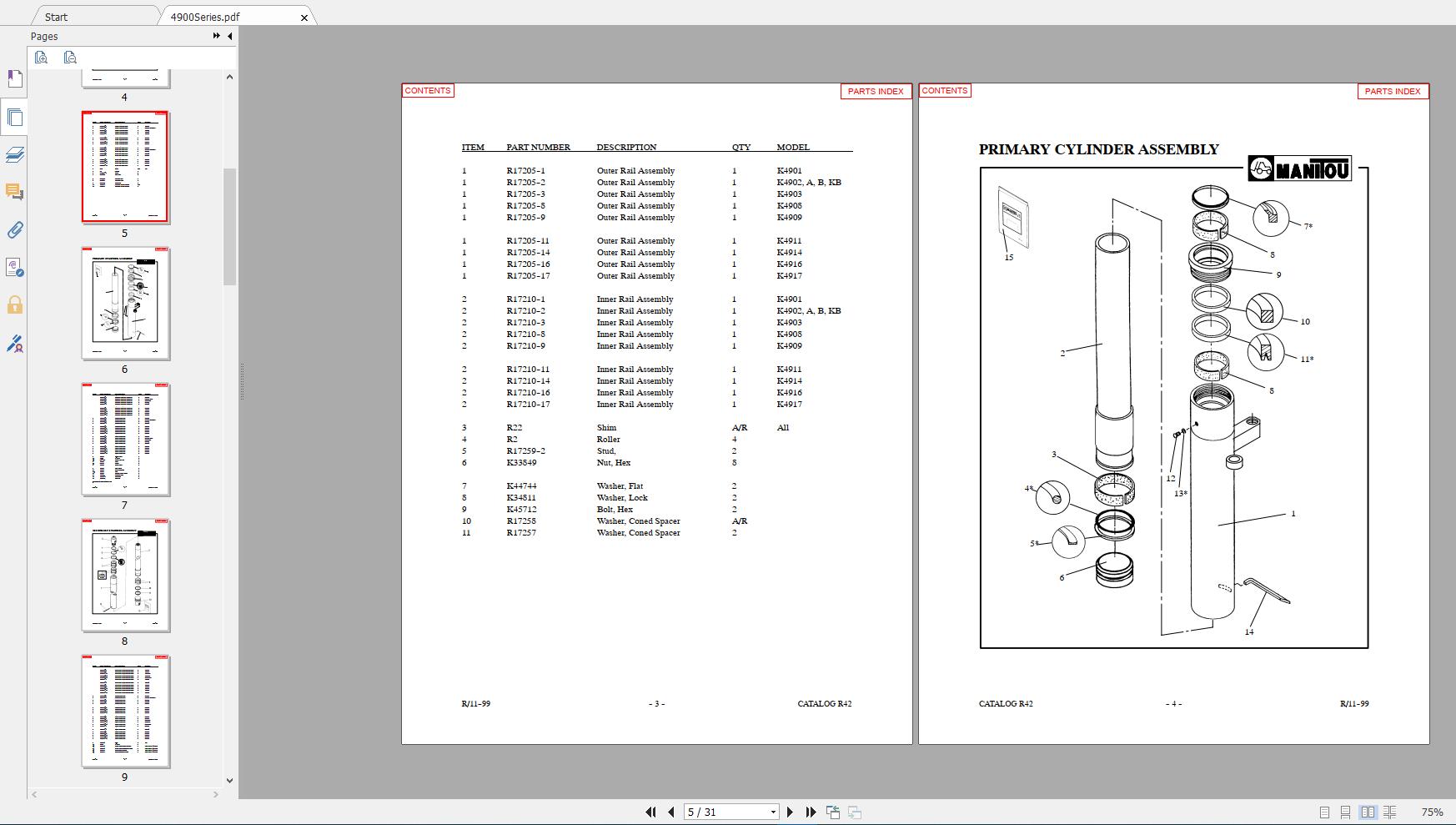Open the Attachments paperclip panel icon
The height and width of the screenshot is (825, 1456).
[14, 230]
